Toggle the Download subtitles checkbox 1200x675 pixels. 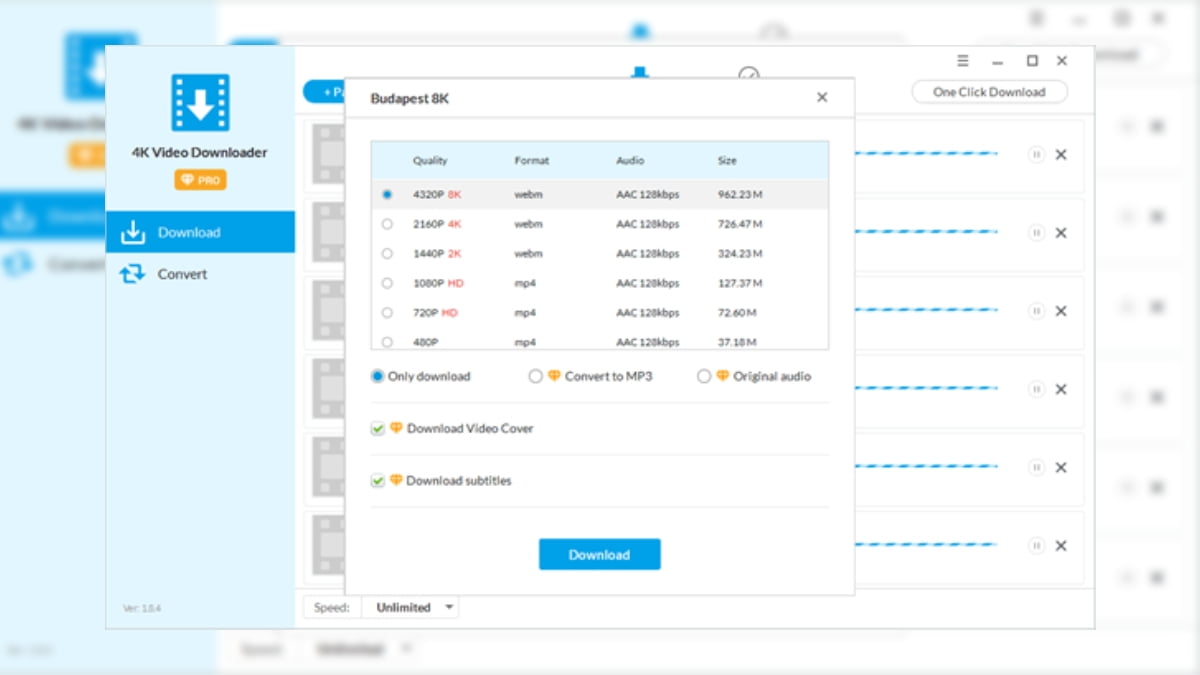(378, 481)
